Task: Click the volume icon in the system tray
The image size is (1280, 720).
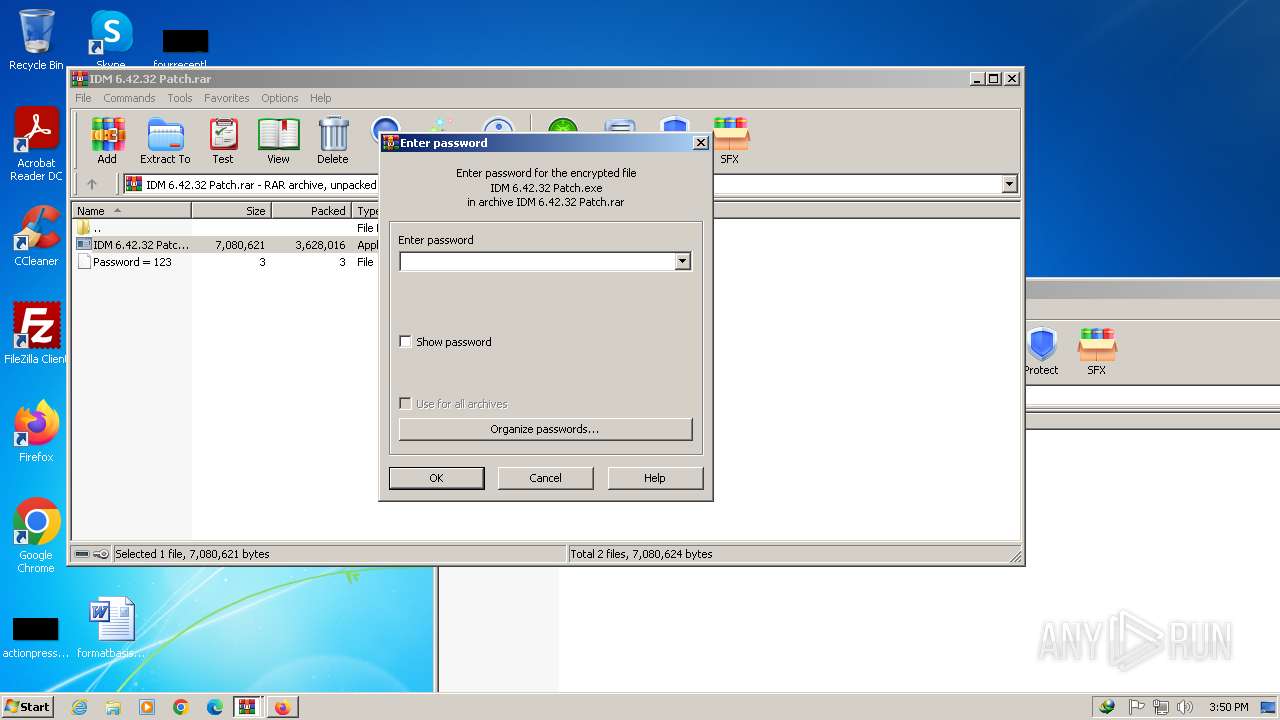Action: coord(1185,707)
